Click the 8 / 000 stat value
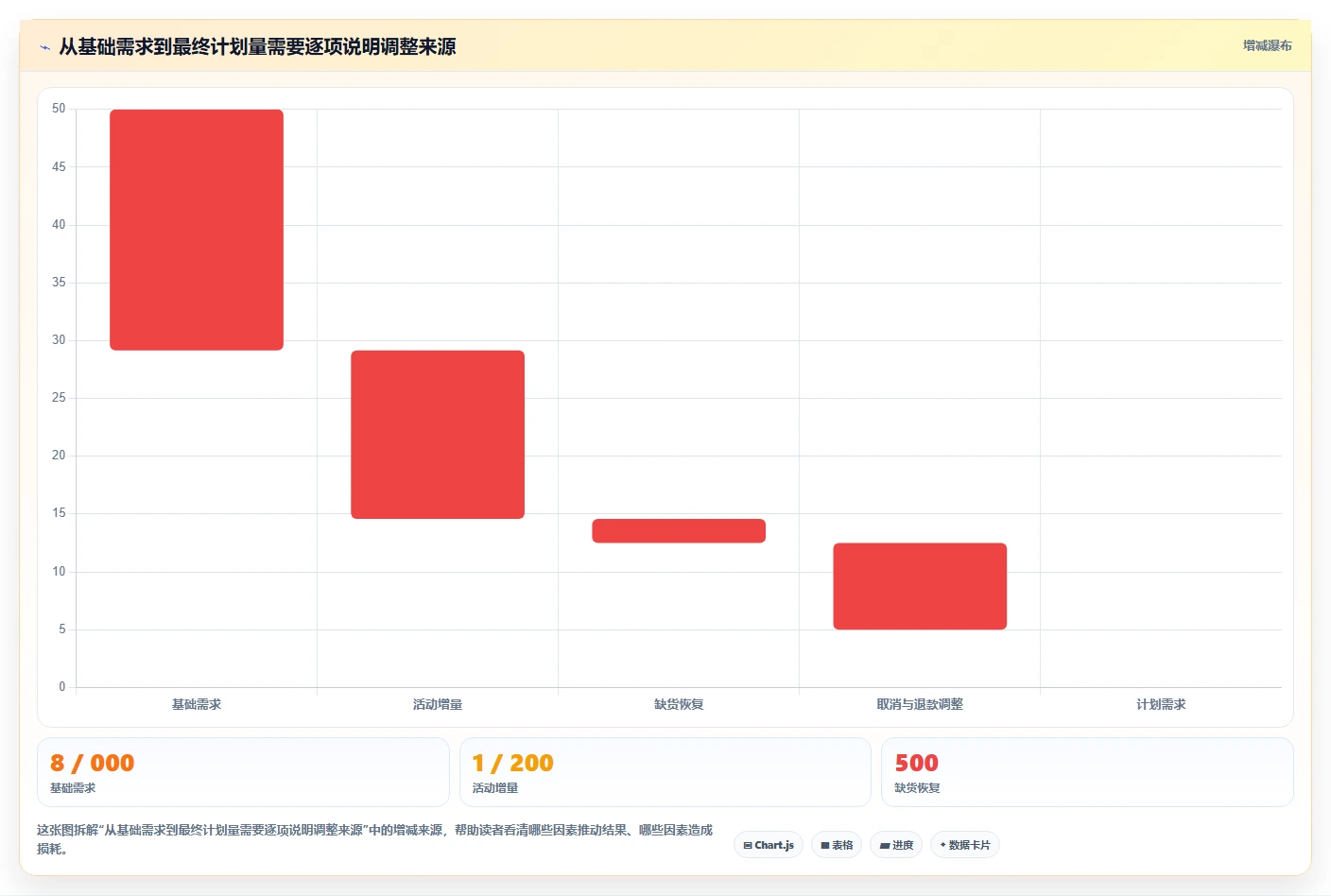Screen dimensions: 1331x896 92,763
